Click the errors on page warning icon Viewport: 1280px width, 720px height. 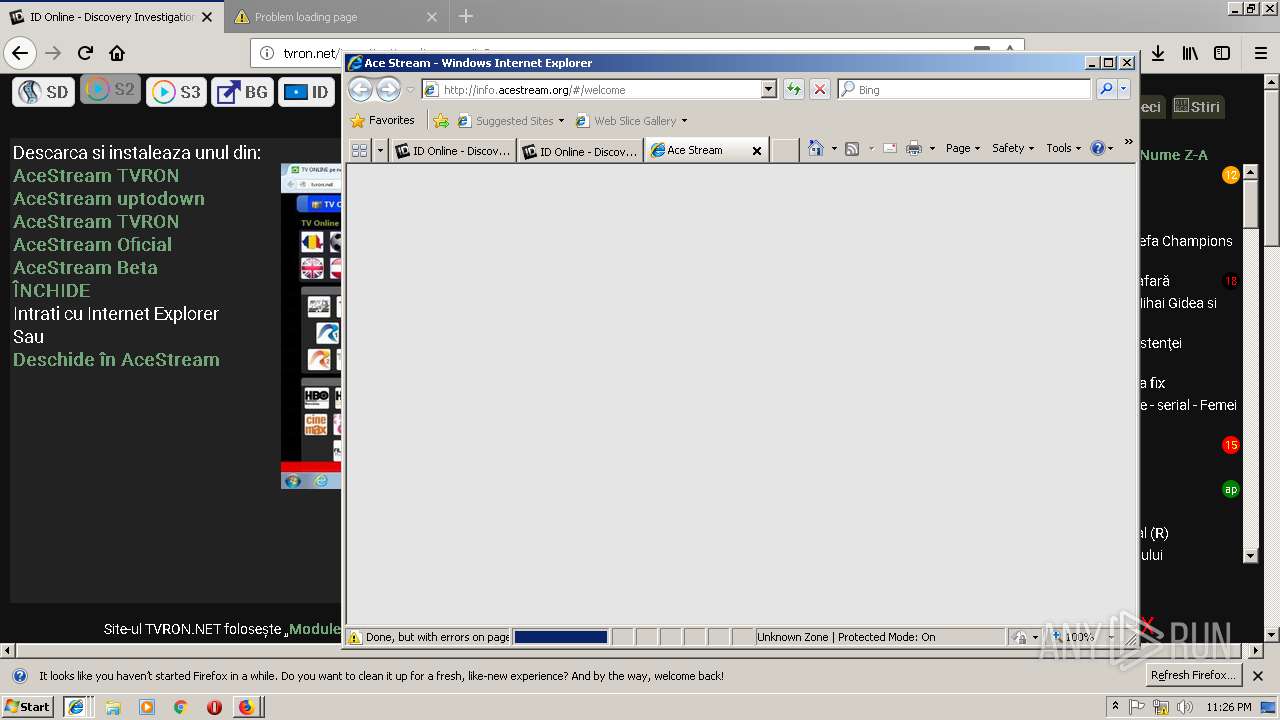tap(354, 637)
